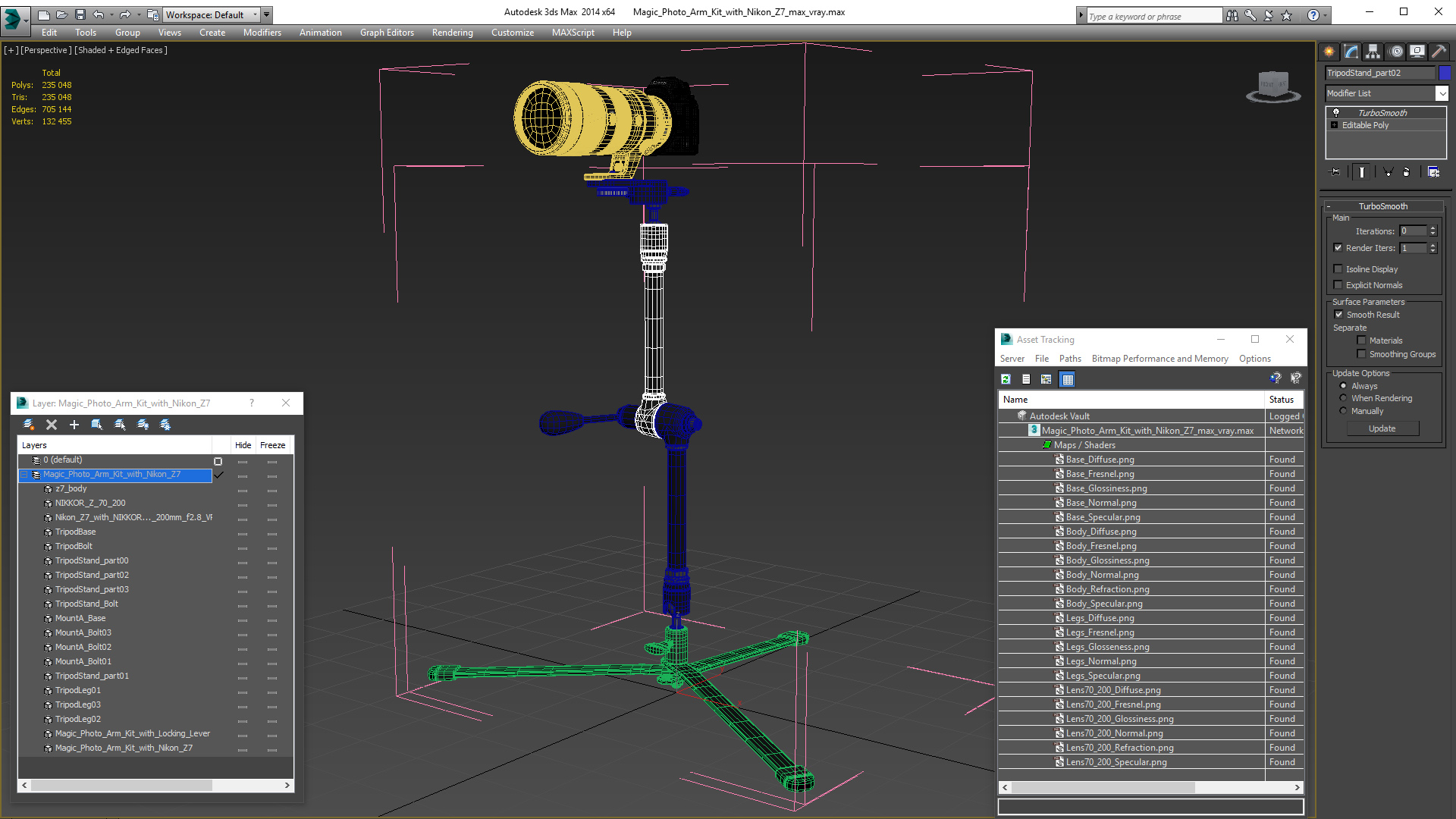Open redo history dropdown arrow

(139, 14)
